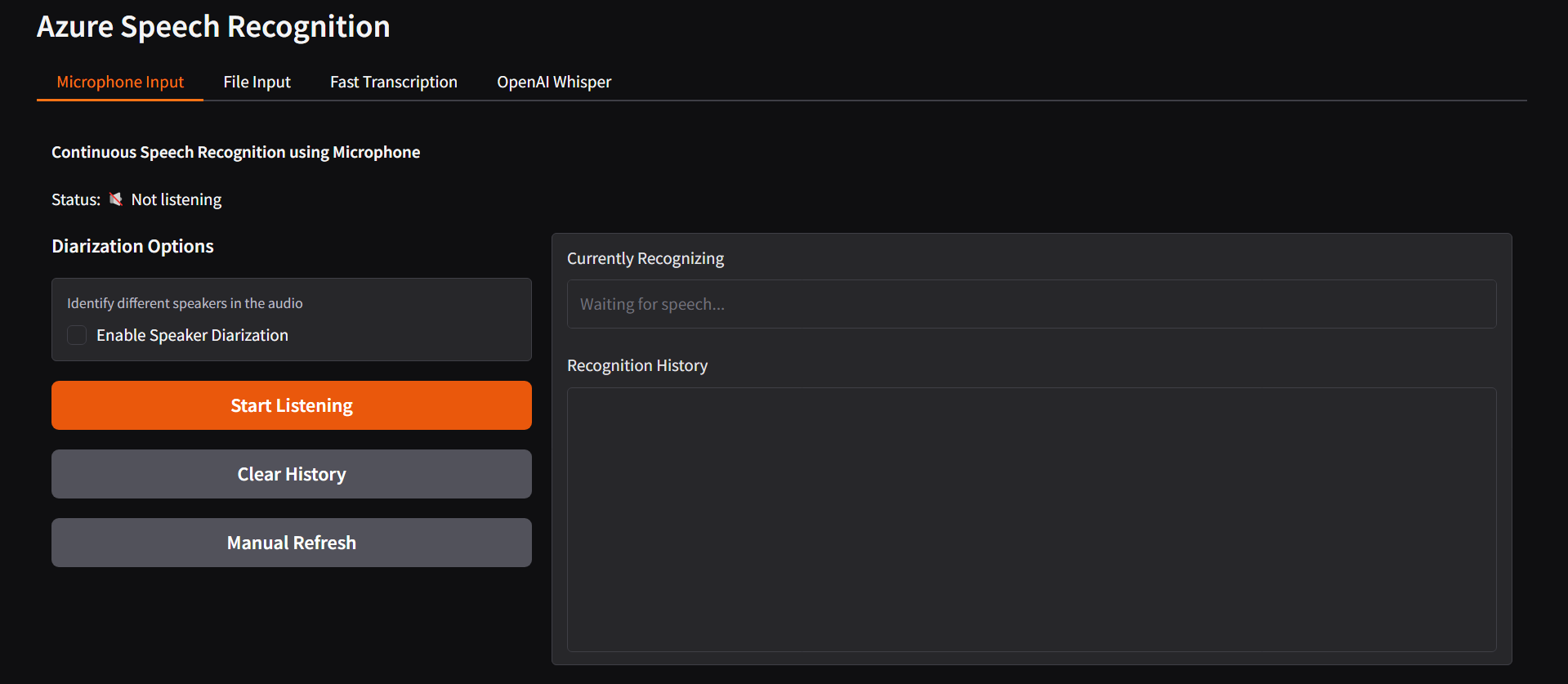Click the muted speaker status icon
Viewport: 1568px width, 684px height.
pyautogui.click(x=116, y=199)
